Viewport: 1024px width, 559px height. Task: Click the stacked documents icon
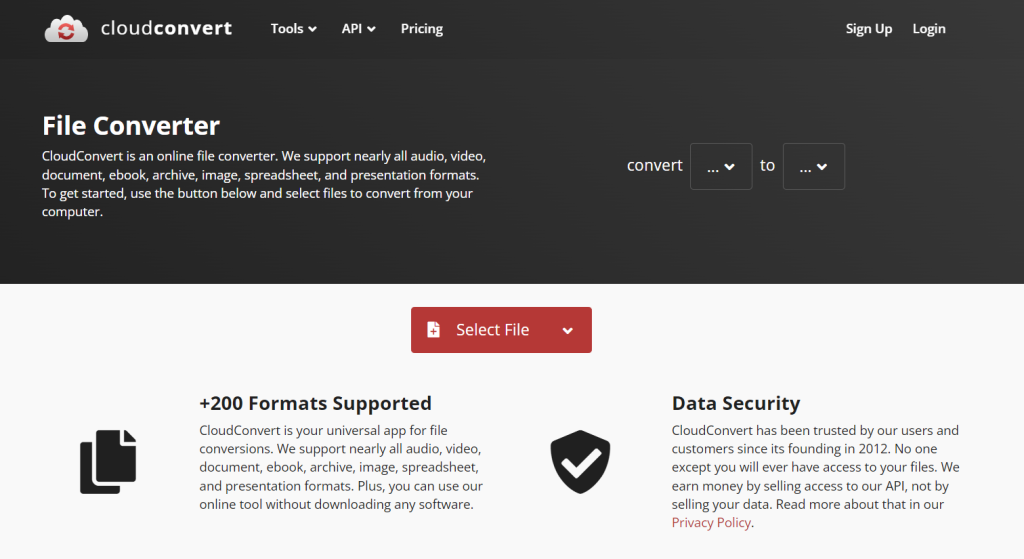tap(108, 461)
